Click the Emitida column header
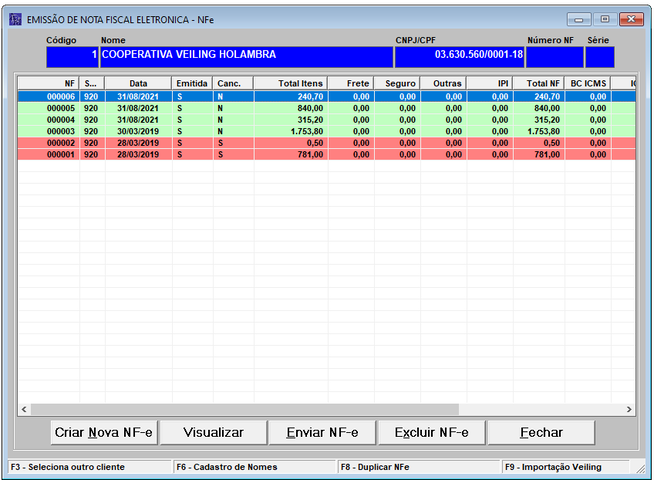 tap(191, 83)
